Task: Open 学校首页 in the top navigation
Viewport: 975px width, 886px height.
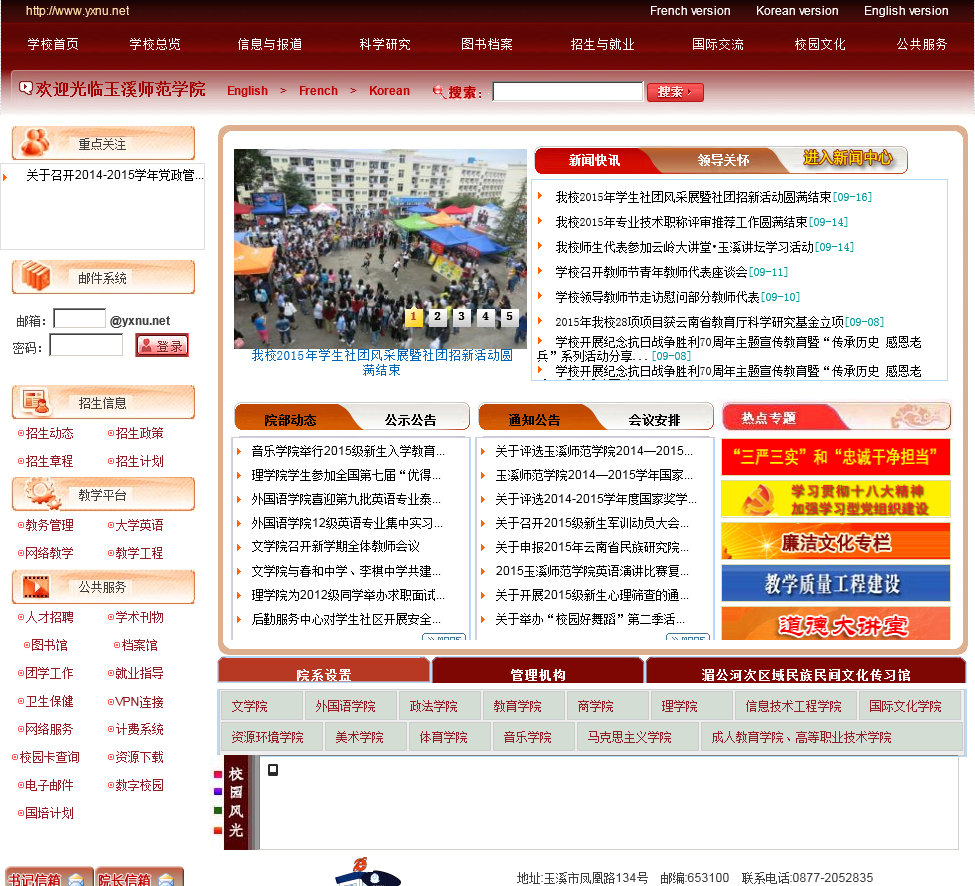Action: [x=53, y=44]
